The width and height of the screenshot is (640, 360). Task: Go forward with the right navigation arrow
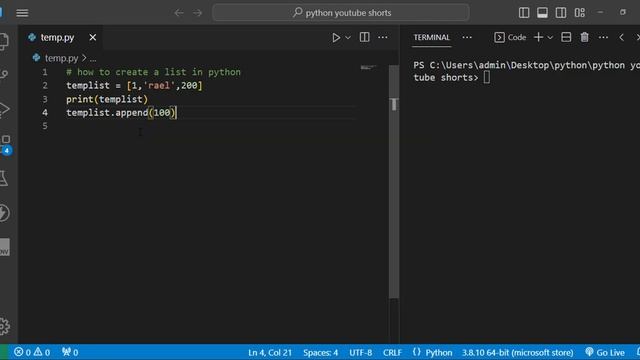point(198,13)
